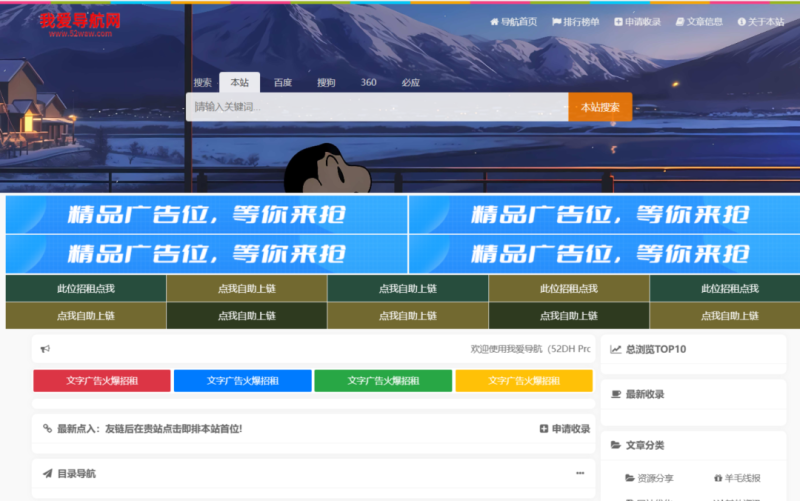The image size is (800, 501).
Task: Open the 资源分享 article category link
Action: click(649, 478)
